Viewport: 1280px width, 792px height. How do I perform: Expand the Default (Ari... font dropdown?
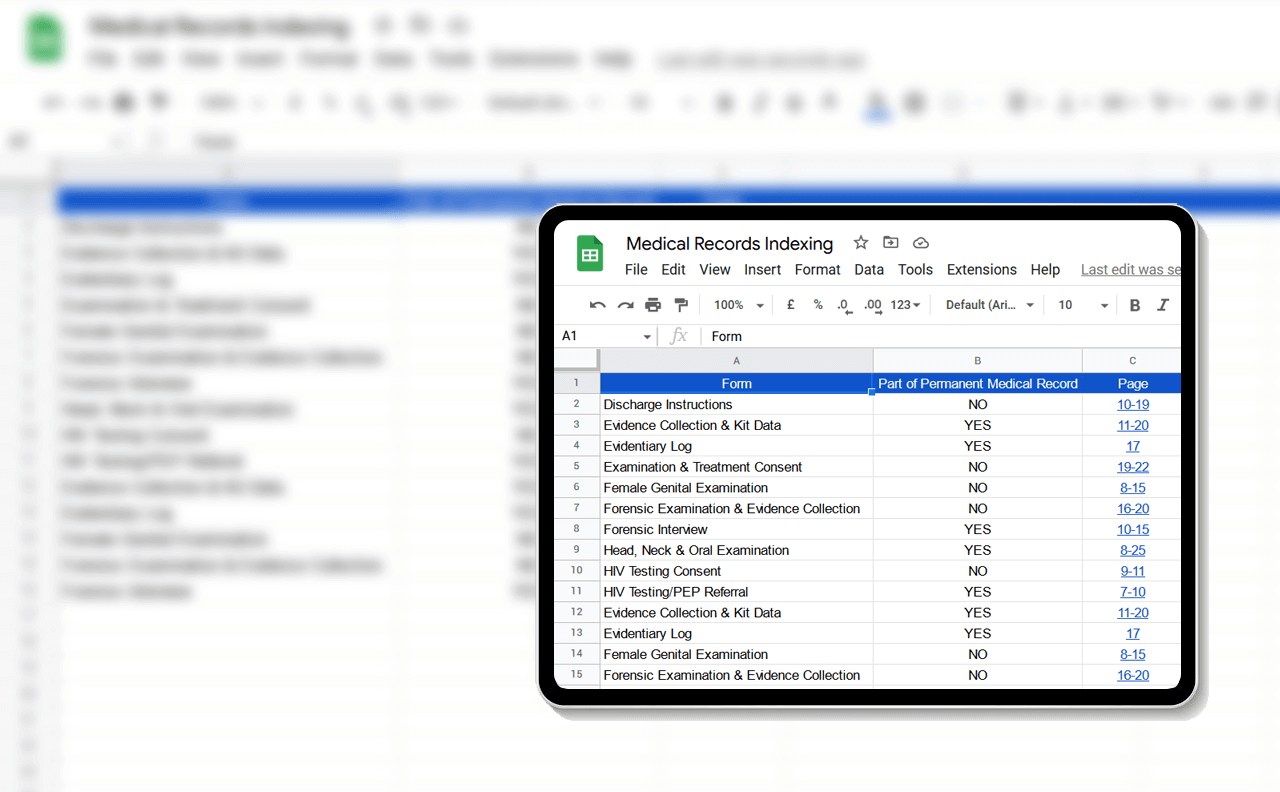pos(990,305)
